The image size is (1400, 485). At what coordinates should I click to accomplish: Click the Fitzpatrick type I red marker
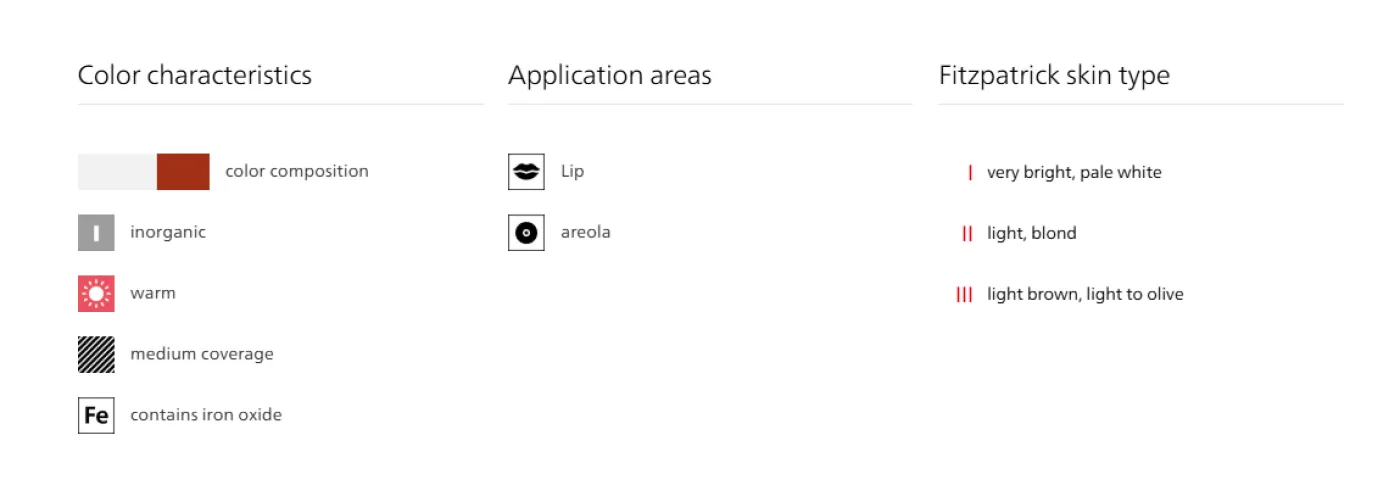[970, 173]
